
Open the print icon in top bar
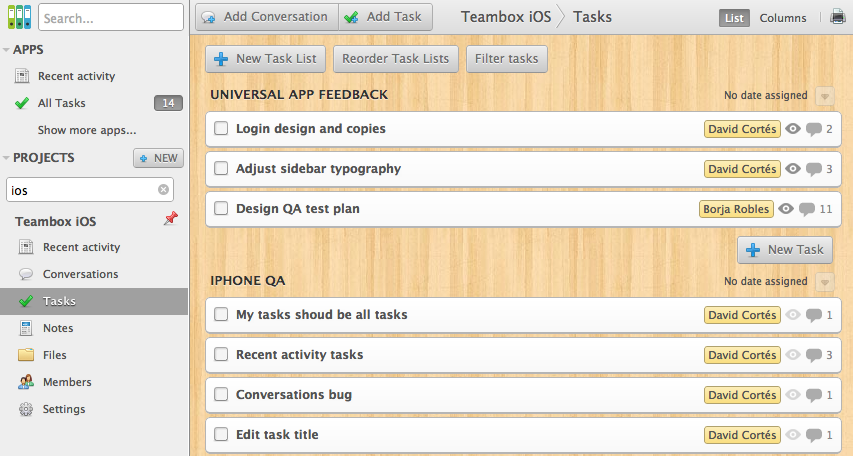(x=838, y=17)
